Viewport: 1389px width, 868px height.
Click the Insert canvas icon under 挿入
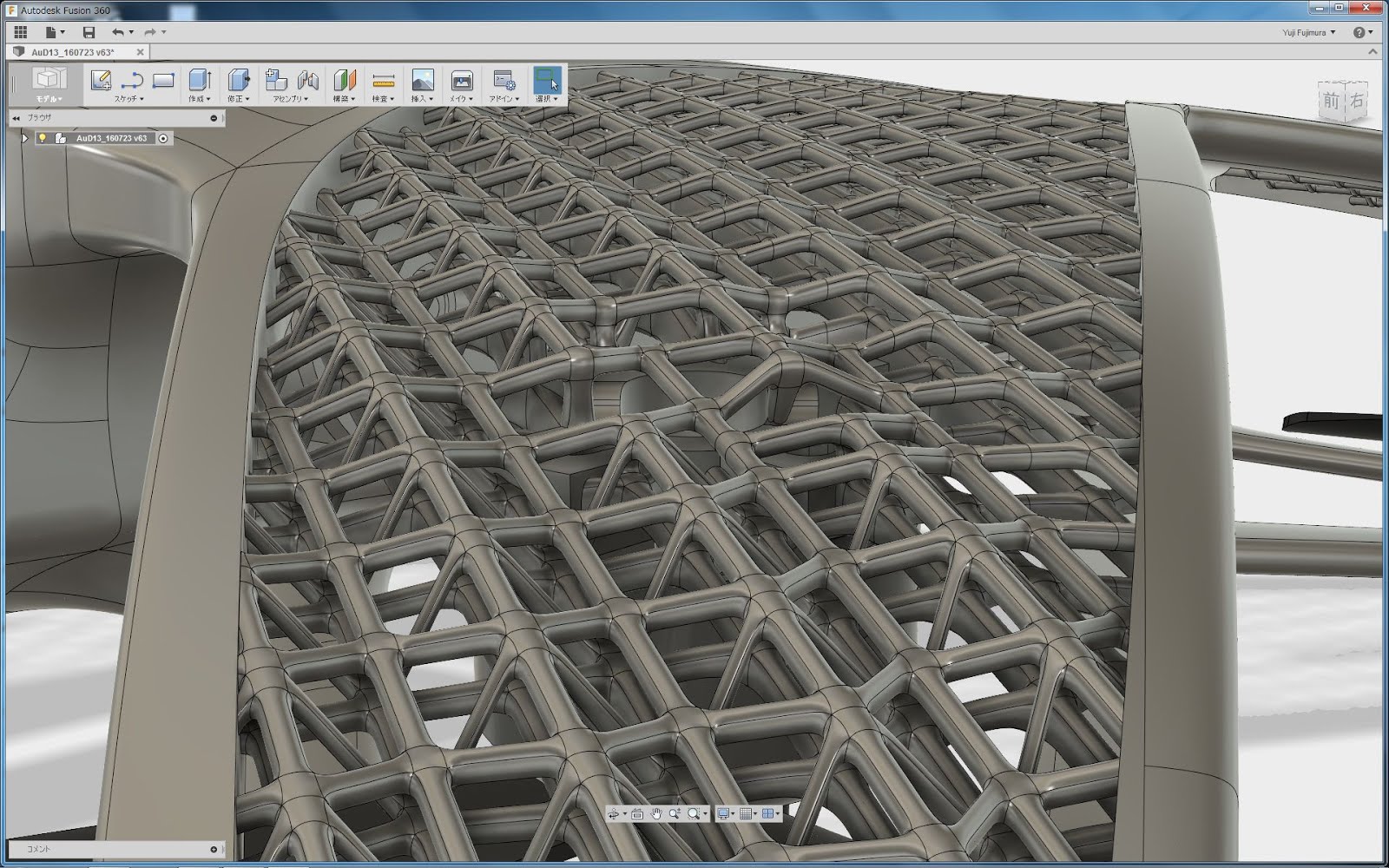tap(425, 78)
